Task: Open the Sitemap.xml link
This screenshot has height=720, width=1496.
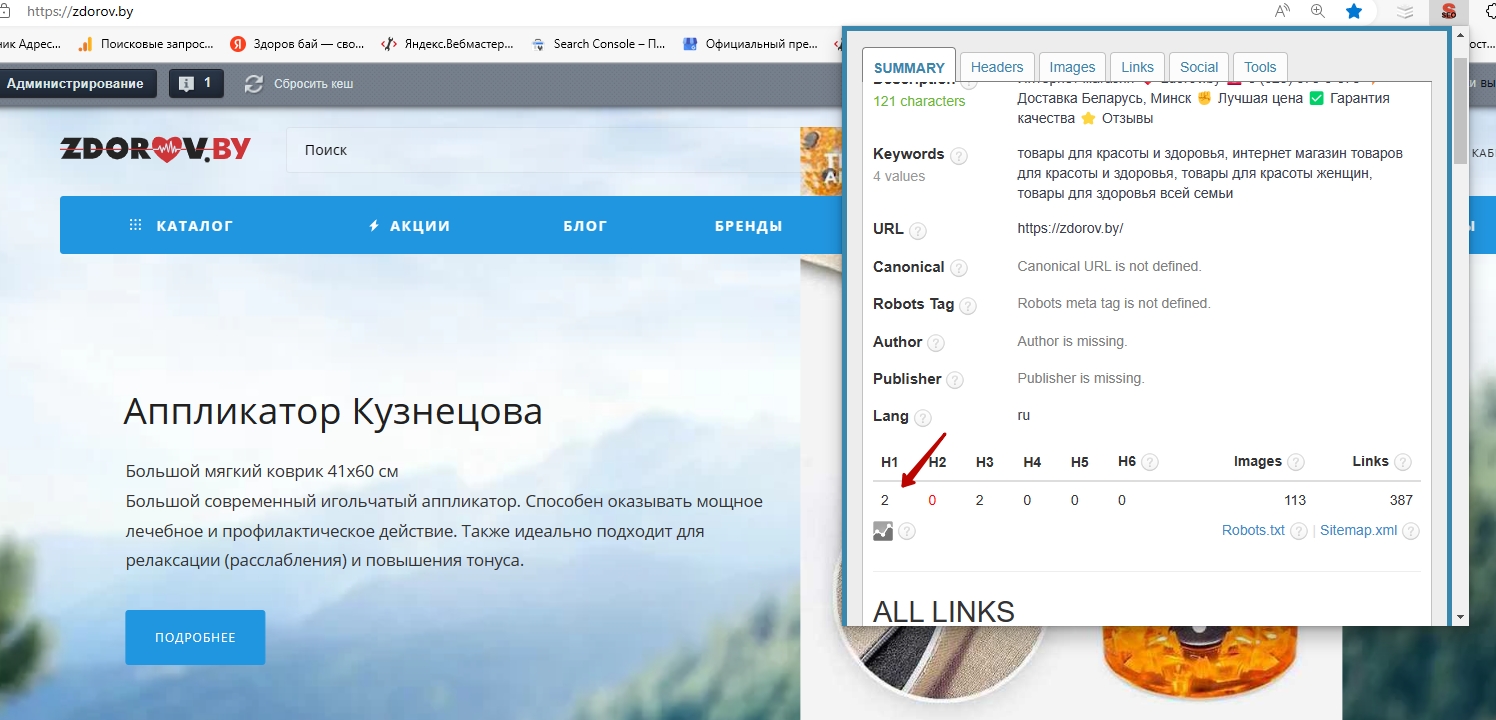Action: coord(1358,530)
